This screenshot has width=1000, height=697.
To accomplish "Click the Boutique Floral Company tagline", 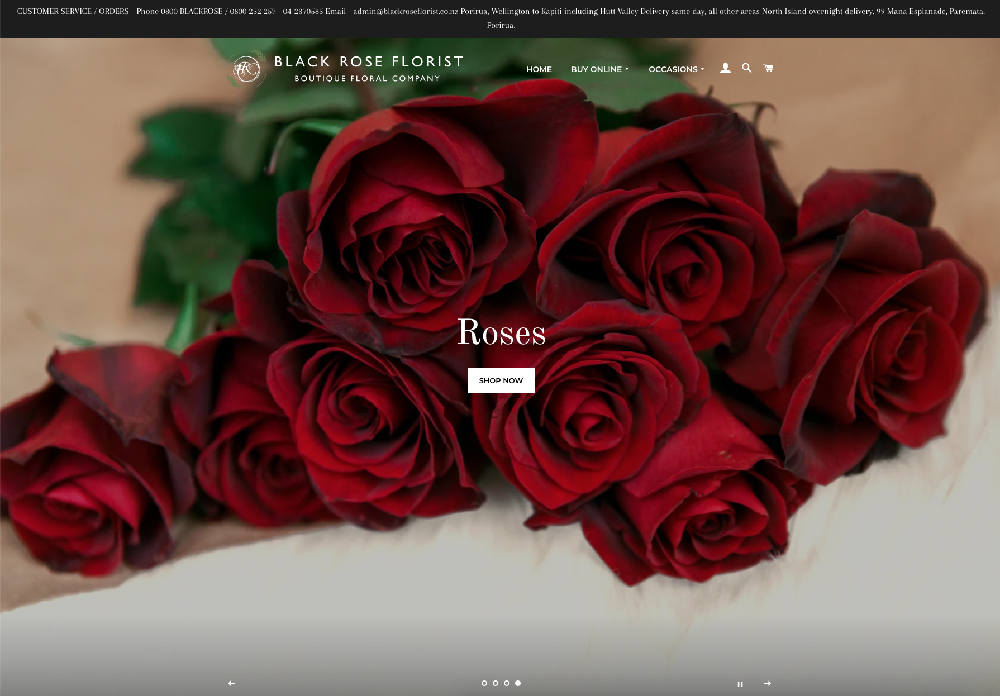I will 367,78.
